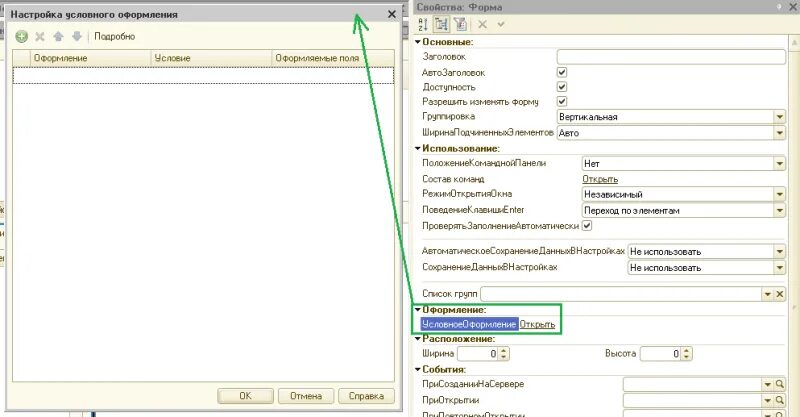Collapse the Расположение section
This screenshot has width=800, height=417.
coord(418,338)
